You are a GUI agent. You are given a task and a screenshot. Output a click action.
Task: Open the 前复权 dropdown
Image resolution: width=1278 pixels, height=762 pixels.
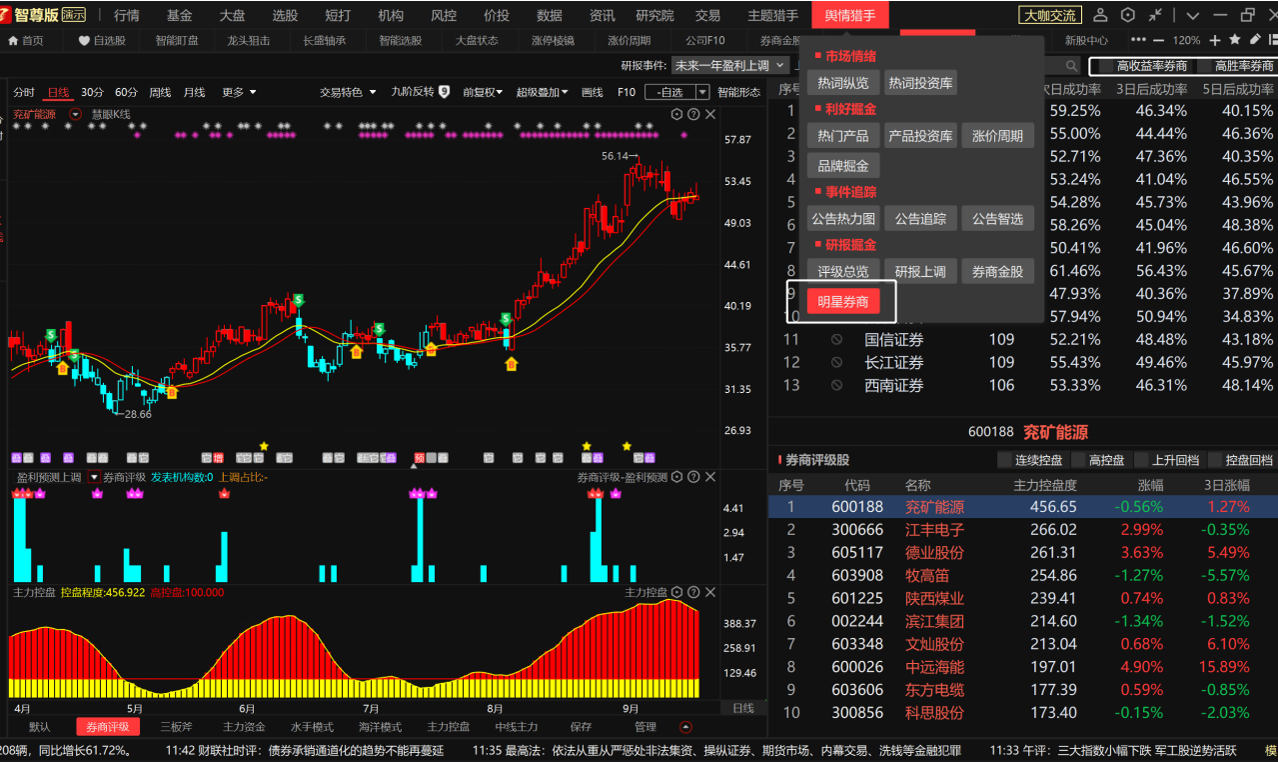[x=481, y=92]
